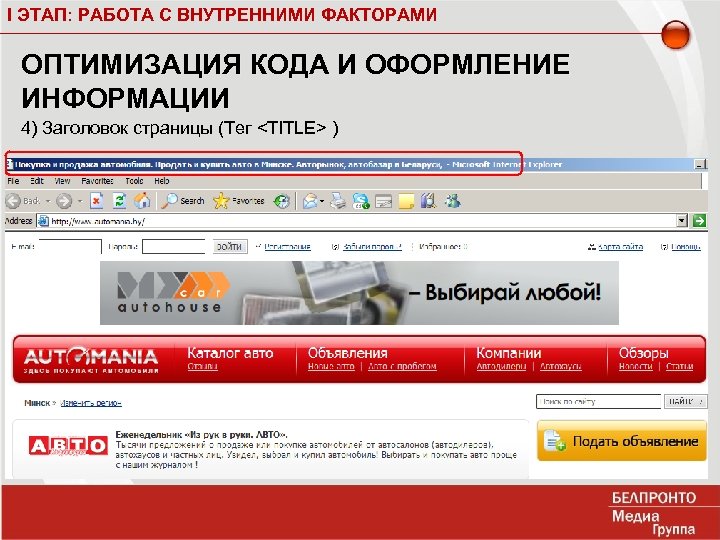Click the Карта сайта link
This screenshot has width=720, height=540.
620,247
